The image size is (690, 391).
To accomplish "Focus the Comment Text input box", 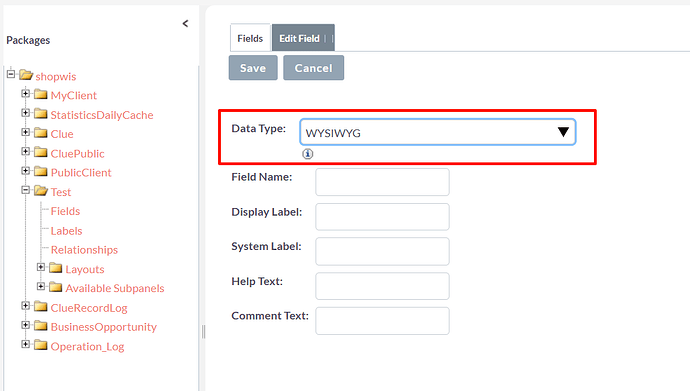I will (x=382, y=321).
